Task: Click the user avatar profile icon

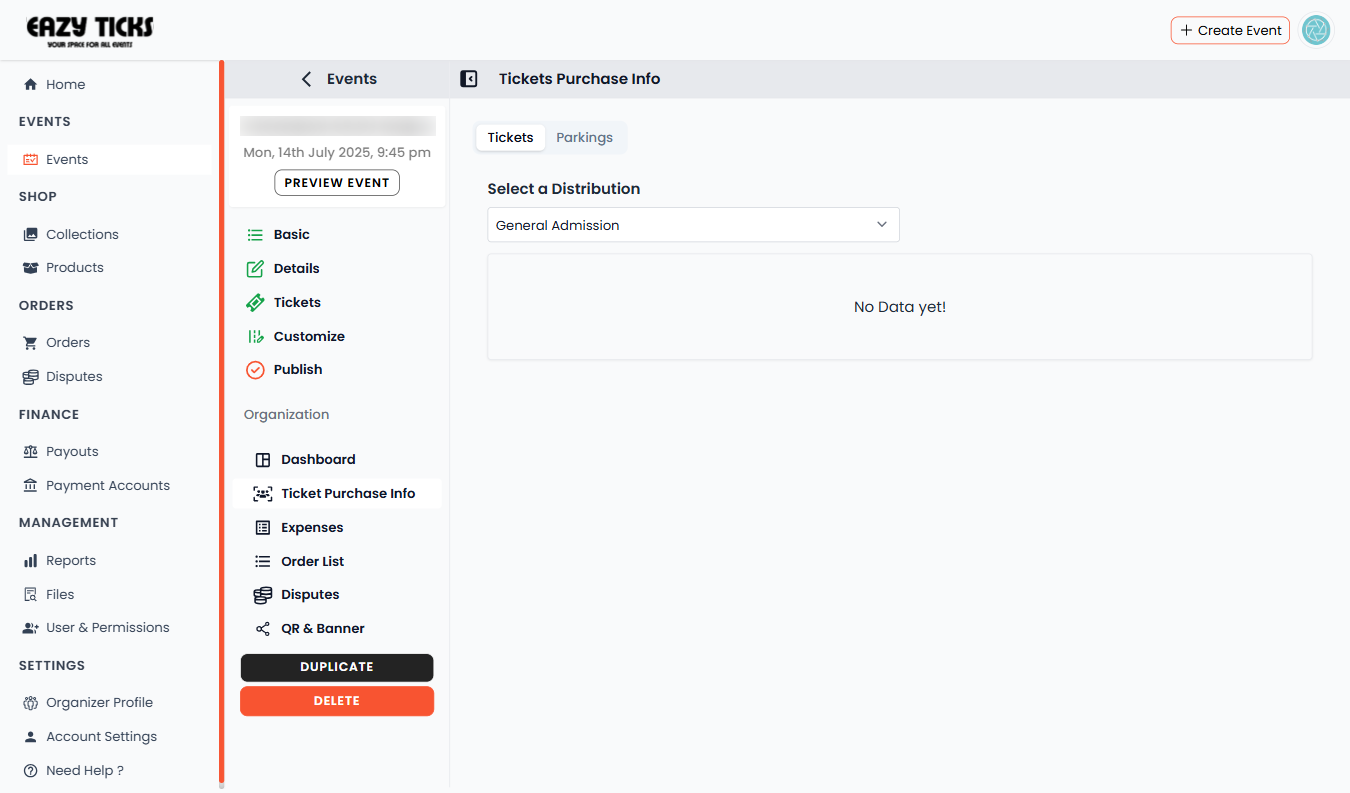Action: point(1316,30)
